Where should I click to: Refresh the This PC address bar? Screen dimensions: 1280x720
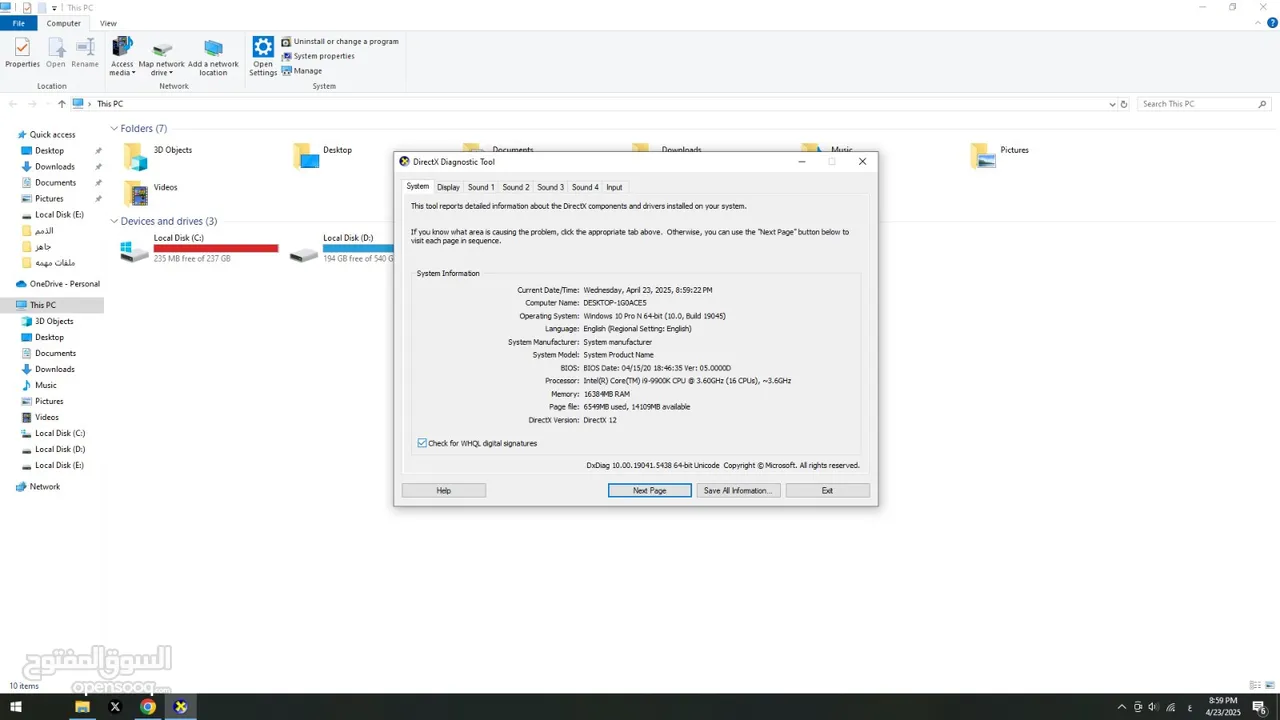tap(1124, 104)
